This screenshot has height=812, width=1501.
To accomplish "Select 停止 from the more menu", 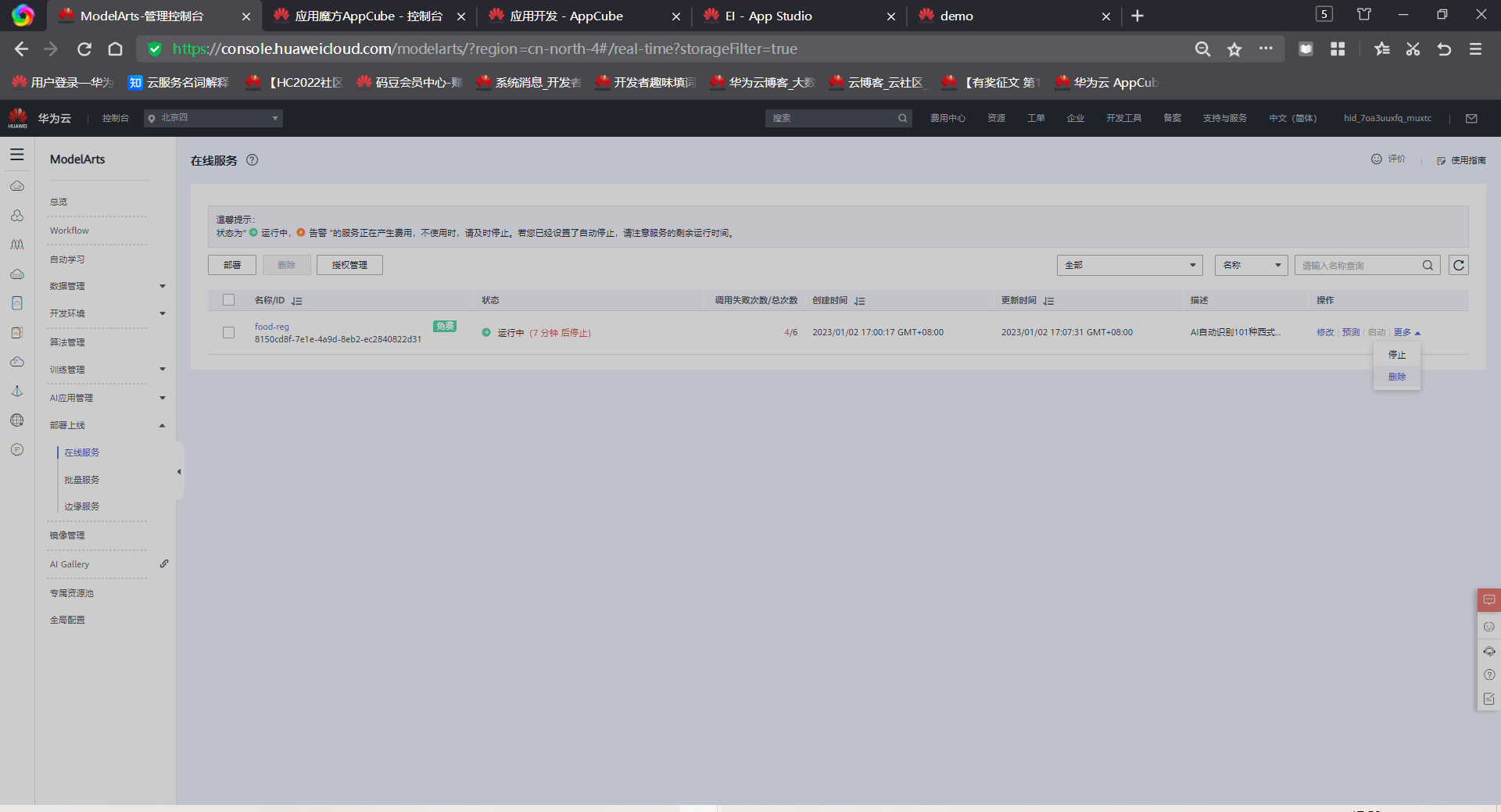I will [1397, 355].
